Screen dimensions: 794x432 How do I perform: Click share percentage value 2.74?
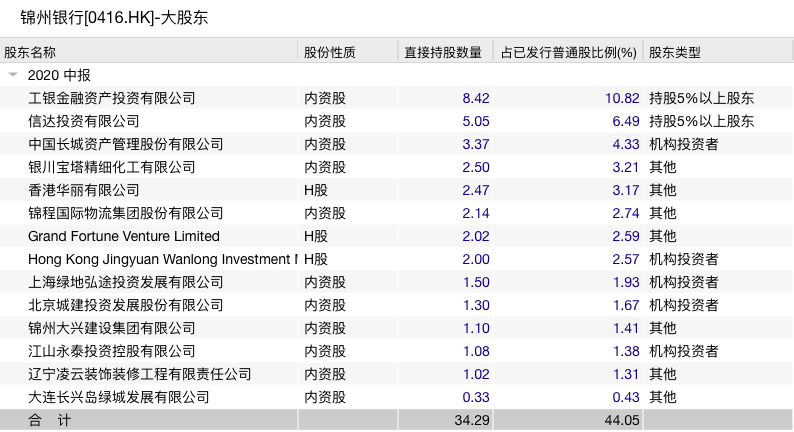pos(626,213)
